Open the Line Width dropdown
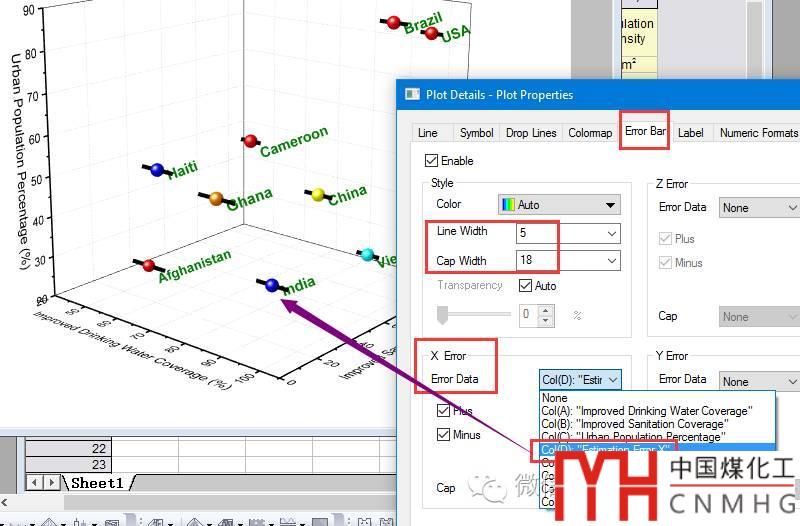 pyautogui.click(x=611, y=233)
